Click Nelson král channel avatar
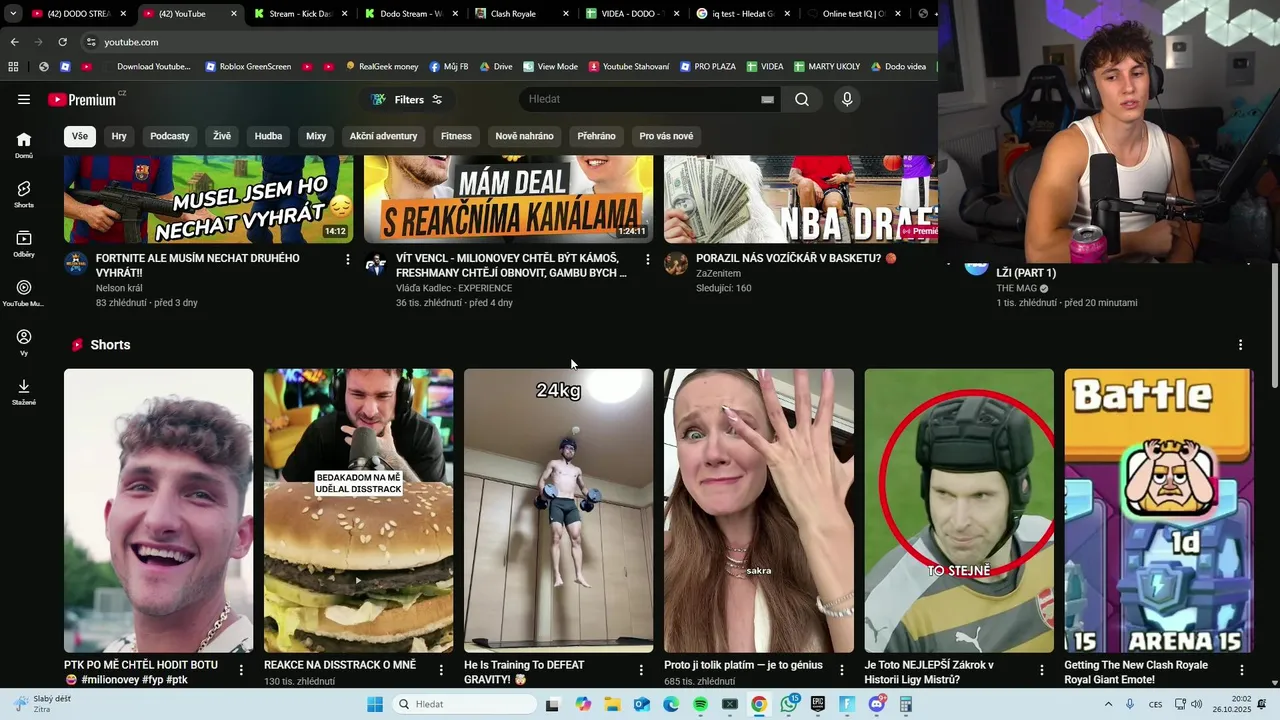 point(76,264)
